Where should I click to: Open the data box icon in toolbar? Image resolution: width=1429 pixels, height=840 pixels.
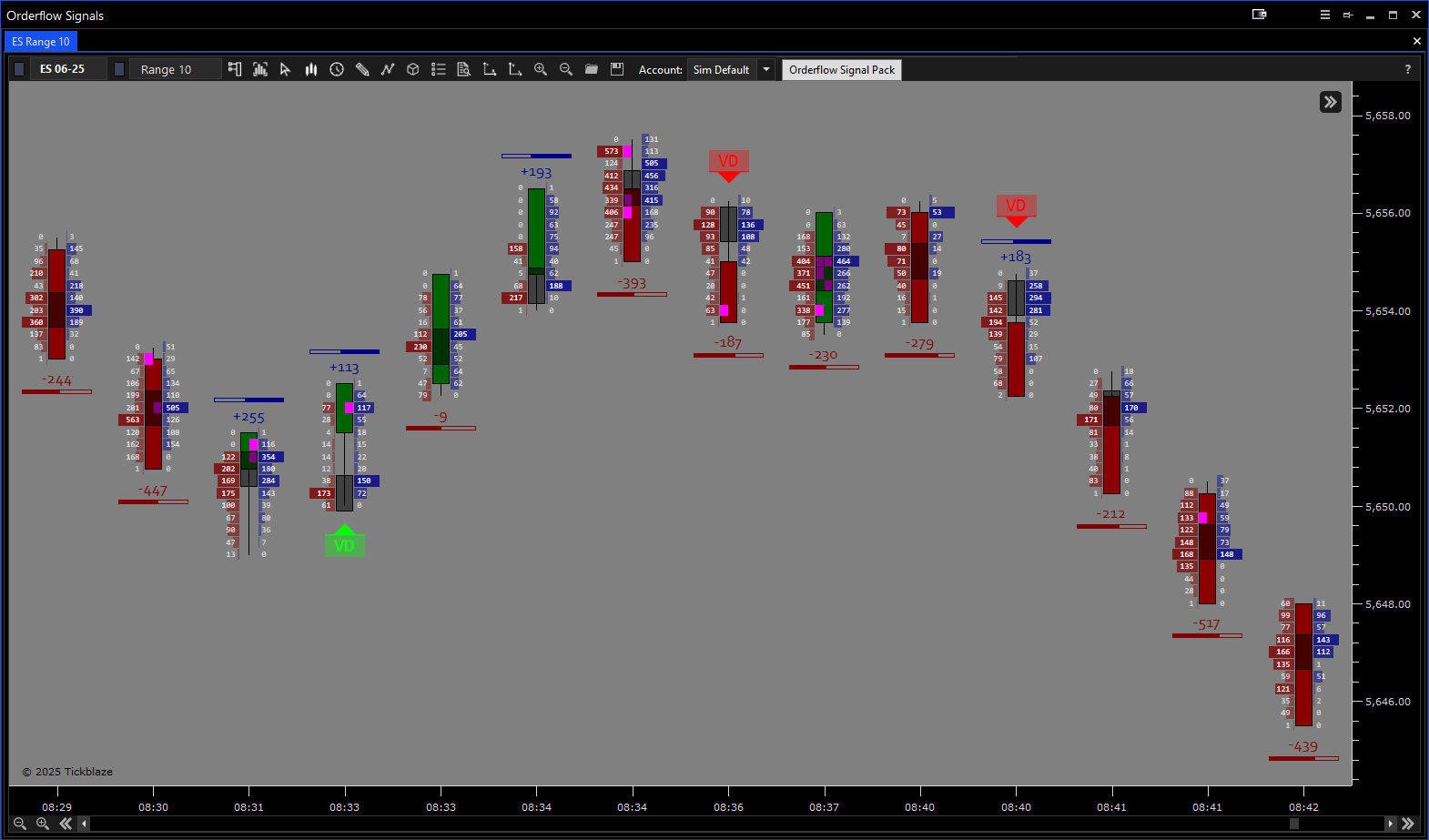tap(235, 69)
